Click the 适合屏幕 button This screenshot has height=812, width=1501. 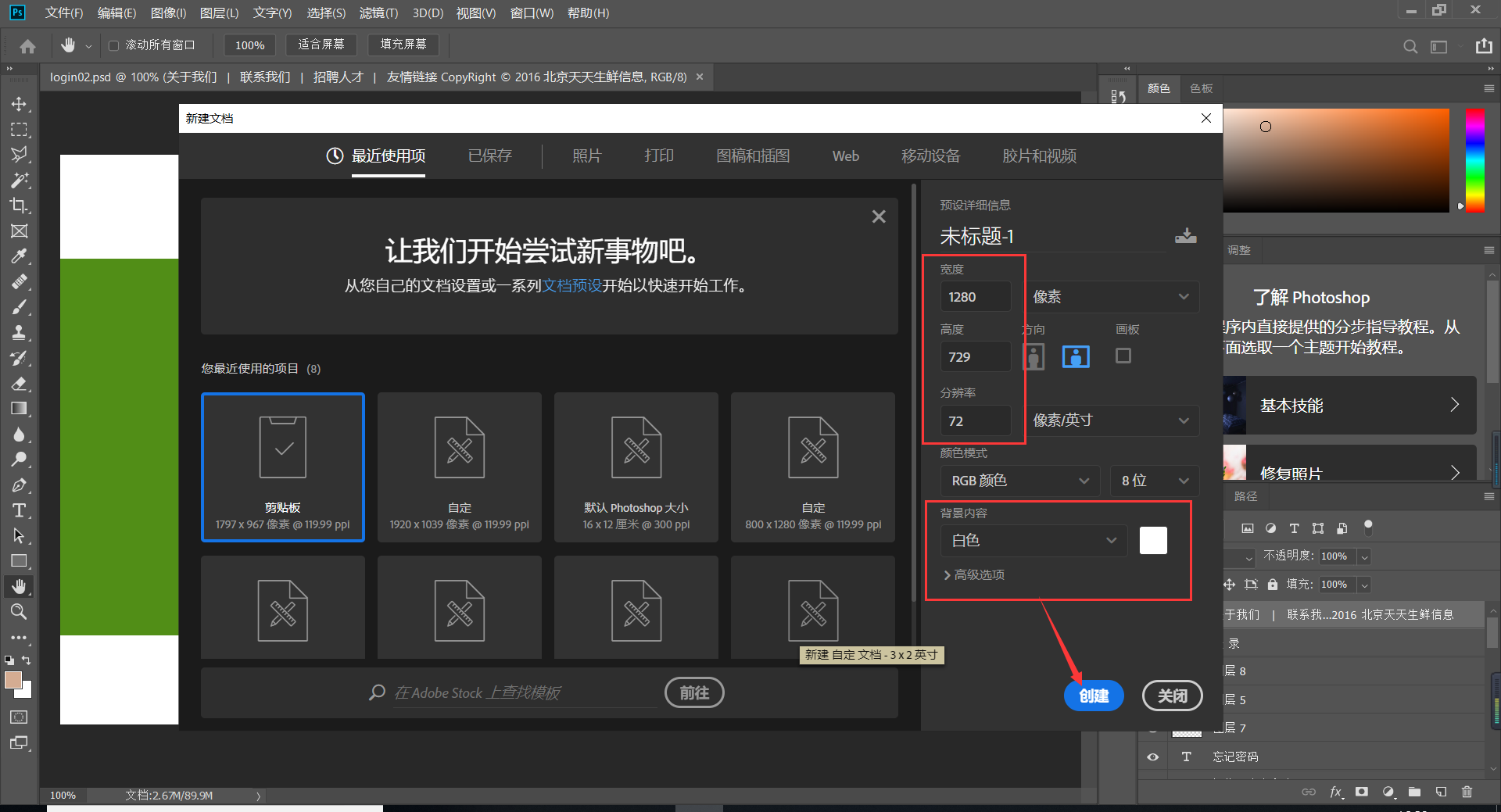tap(321, 45)
